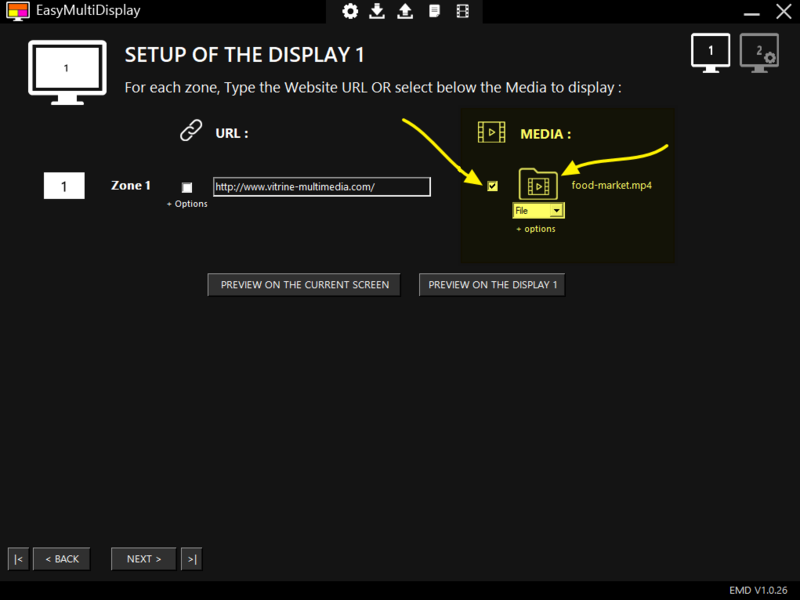This screenshot has height=600, width=800.
Task: Click PREVIEW ON THE CURRENT SCREEN
Action: [x=303, y=284]
